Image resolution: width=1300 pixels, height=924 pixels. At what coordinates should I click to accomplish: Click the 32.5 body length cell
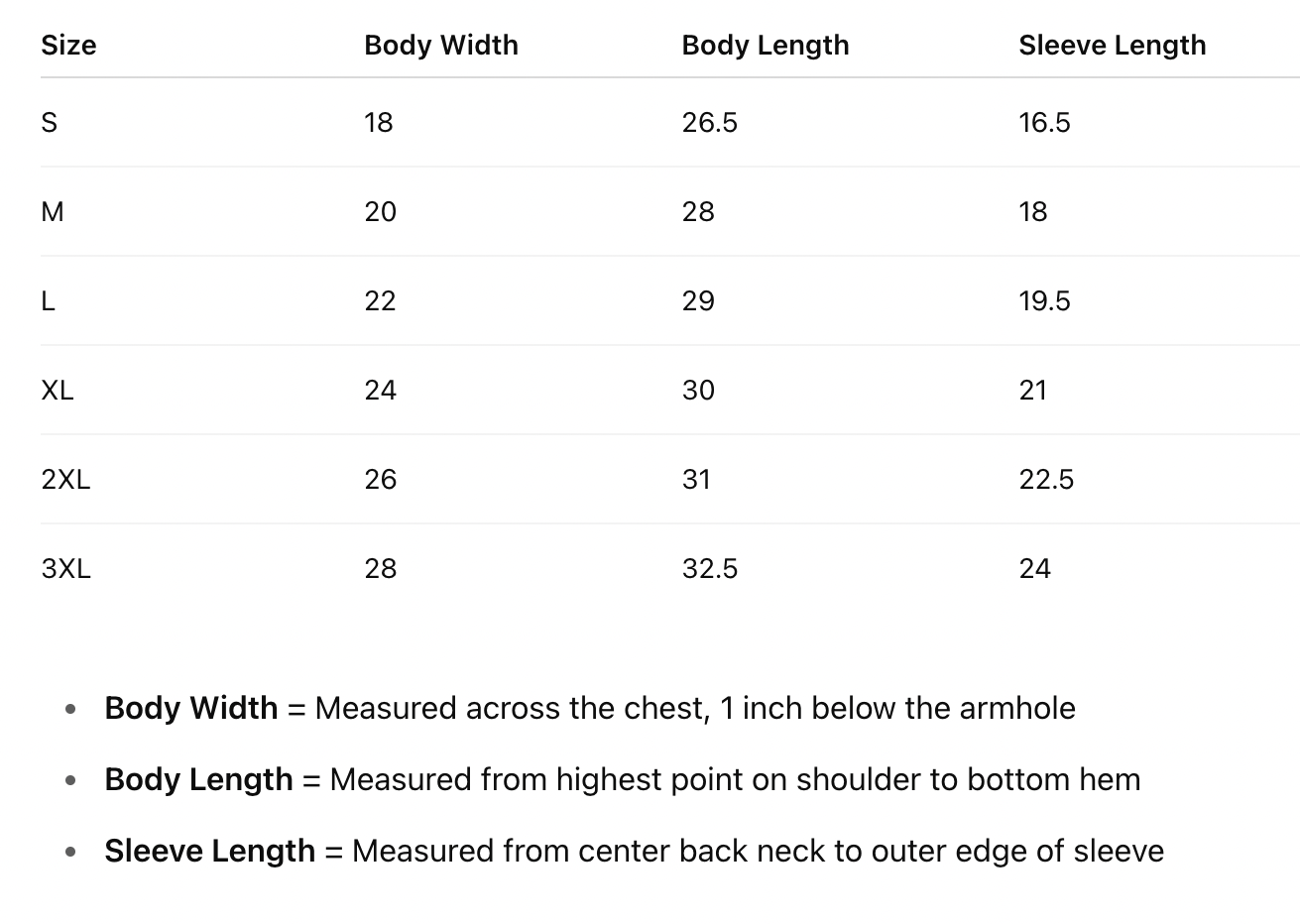pos(710,568)
